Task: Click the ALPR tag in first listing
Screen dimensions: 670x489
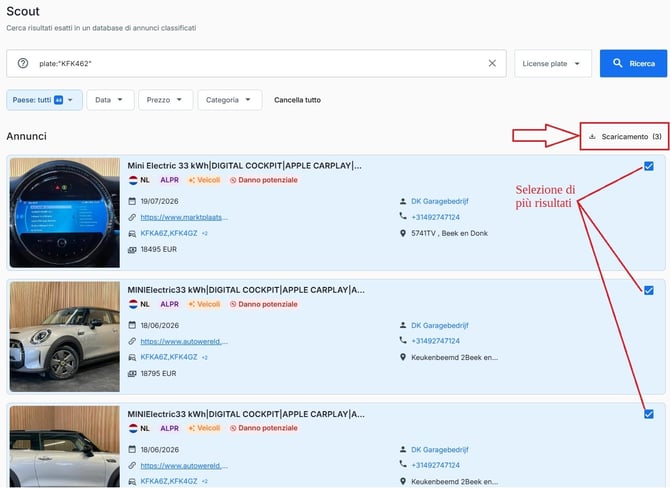Action: pyautogui.click(x=169, y=180)
